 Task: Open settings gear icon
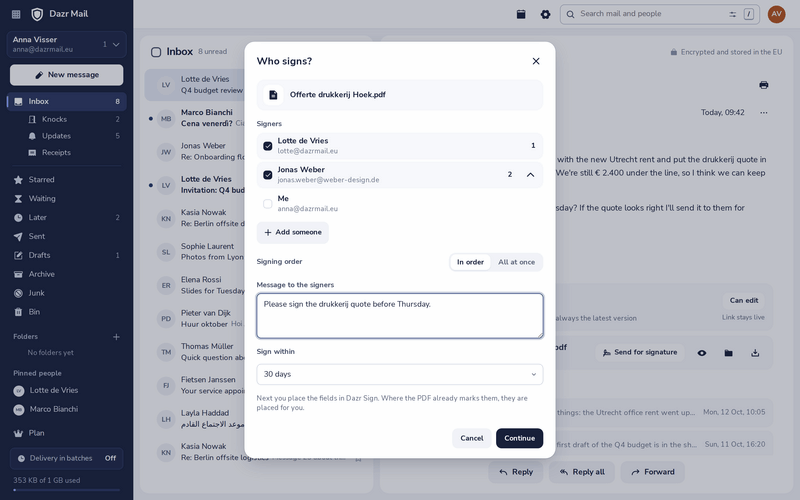pyautogui.click(x=545, y=14)
